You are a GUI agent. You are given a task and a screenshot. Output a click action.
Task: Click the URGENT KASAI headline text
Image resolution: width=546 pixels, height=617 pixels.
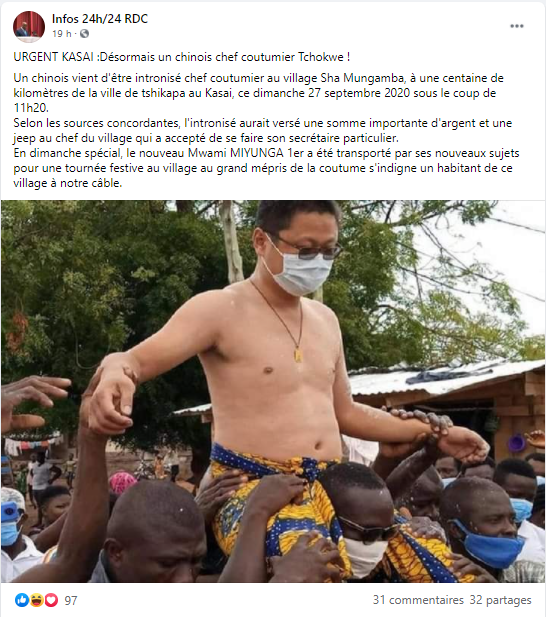click(182, 57)
